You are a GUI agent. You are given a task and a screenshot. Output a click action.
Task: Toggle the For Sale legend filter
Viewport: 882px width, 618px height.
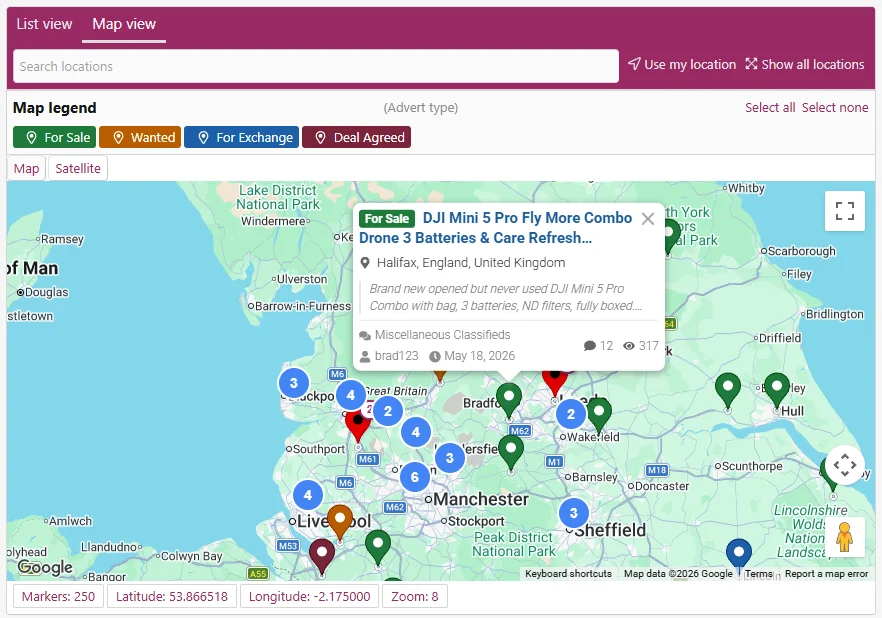(55, 137)
